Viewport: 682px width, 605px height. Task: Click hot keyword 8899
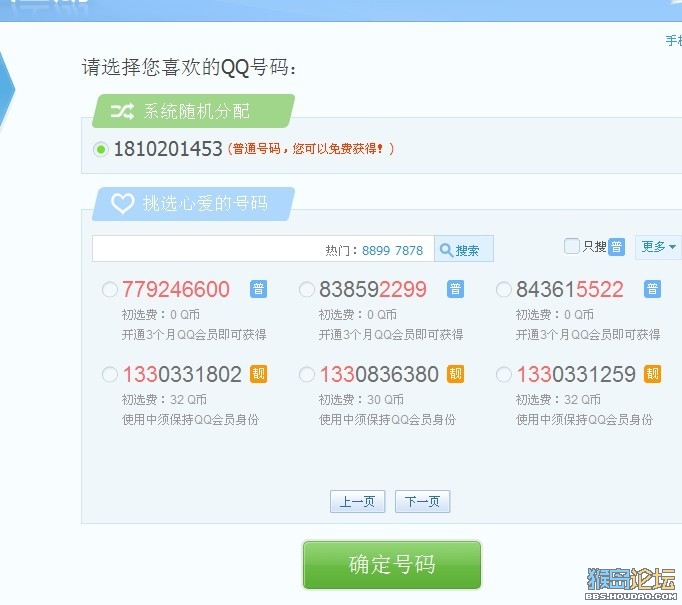376,251
